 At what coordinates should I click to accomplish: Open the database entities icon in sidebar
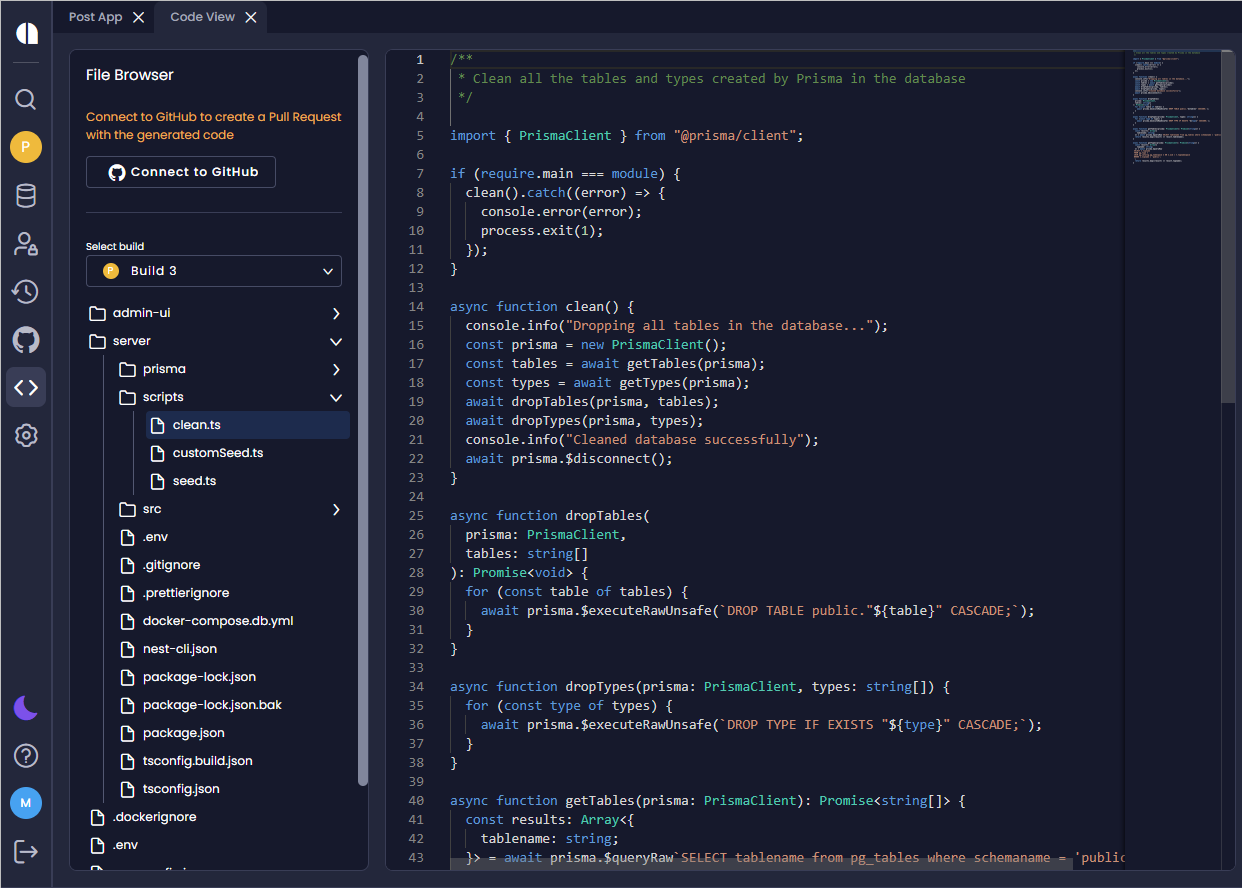point(26,196)
